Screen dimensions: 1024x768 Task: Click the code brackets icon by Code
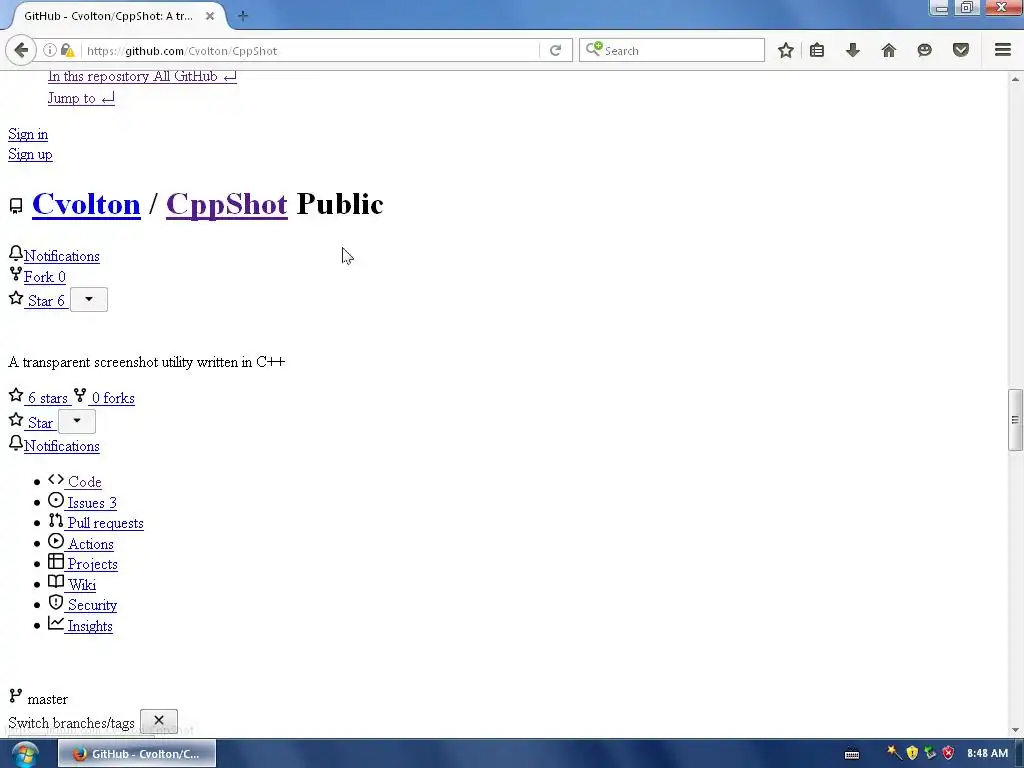(x=56, y=479)
